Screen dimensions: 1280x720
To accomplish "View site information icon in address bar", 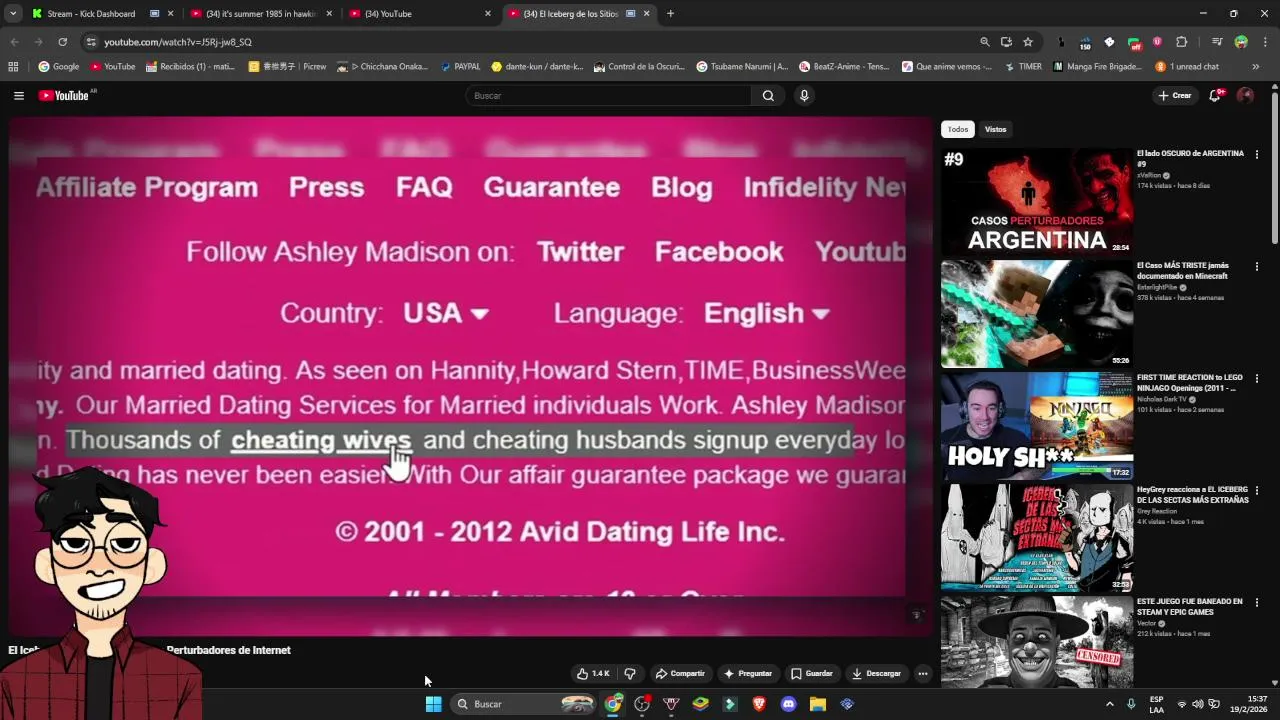I will coord(91,42).
